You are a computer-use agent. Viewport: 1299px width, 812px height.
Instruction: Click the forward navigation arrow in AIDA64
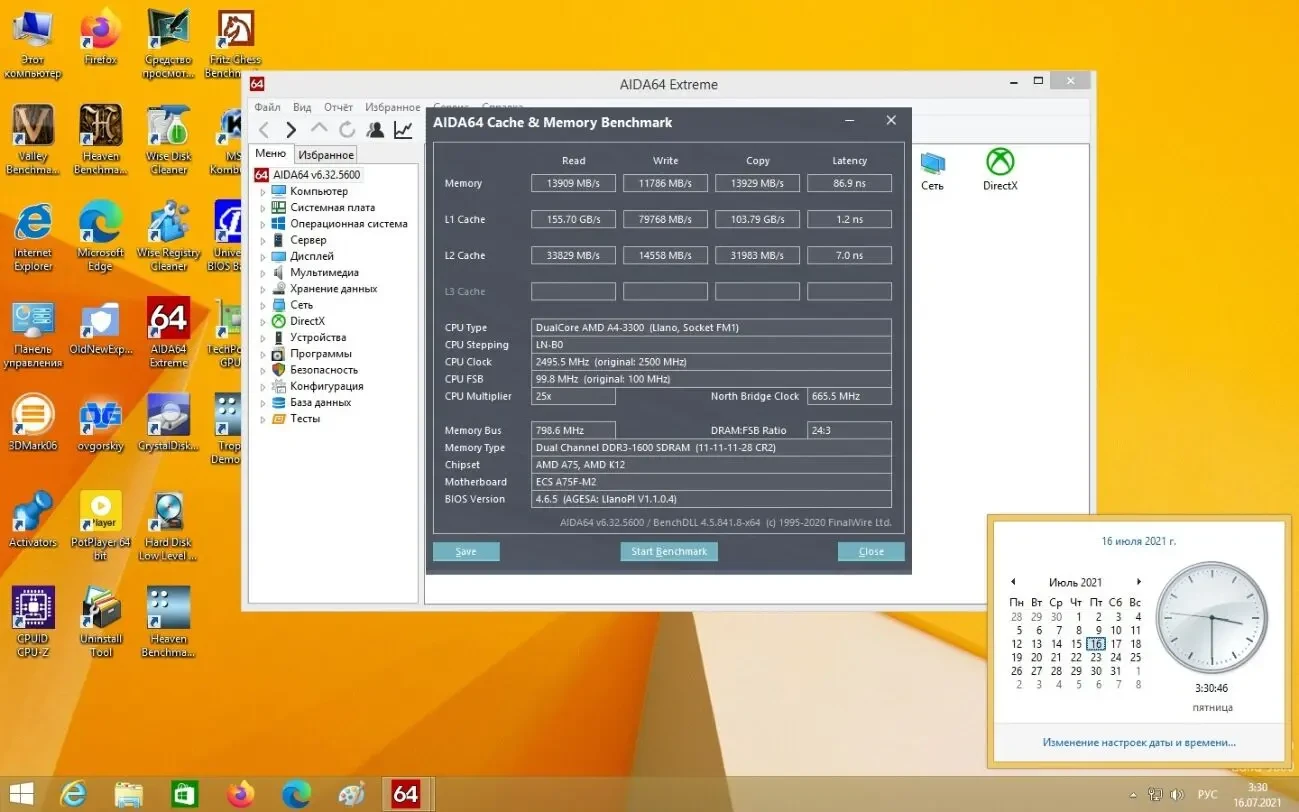[x=289, y=129]
